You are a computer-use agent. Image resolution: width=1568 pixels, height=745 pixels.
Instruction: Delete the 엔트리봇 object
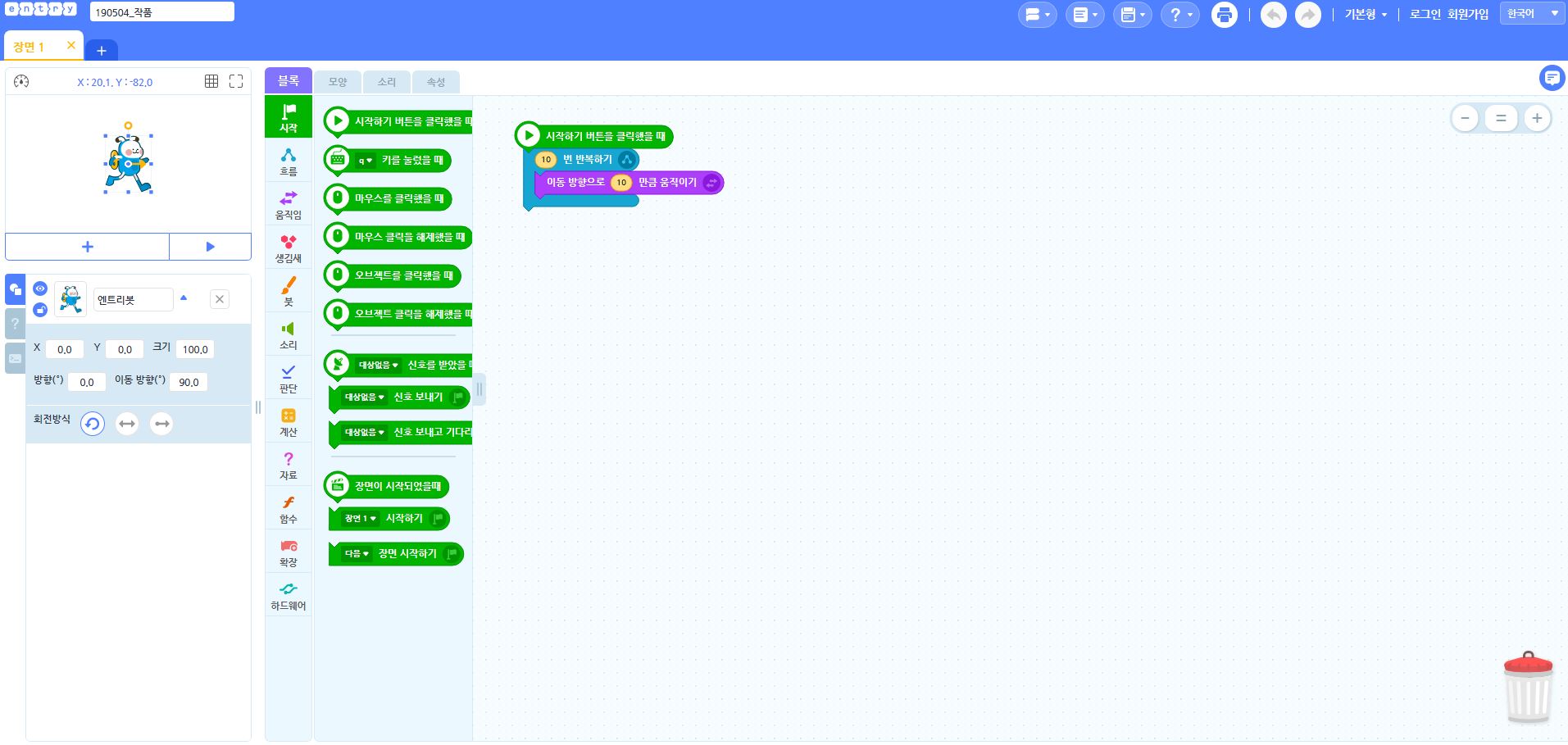[x=220, y=299]
